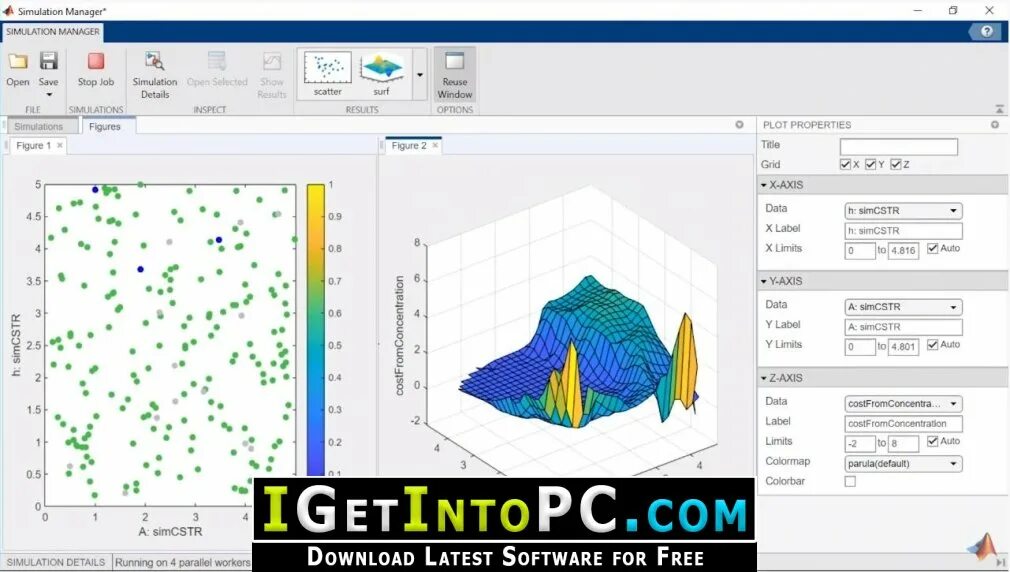Click the status bar end arrow icon

coord(999,562)
